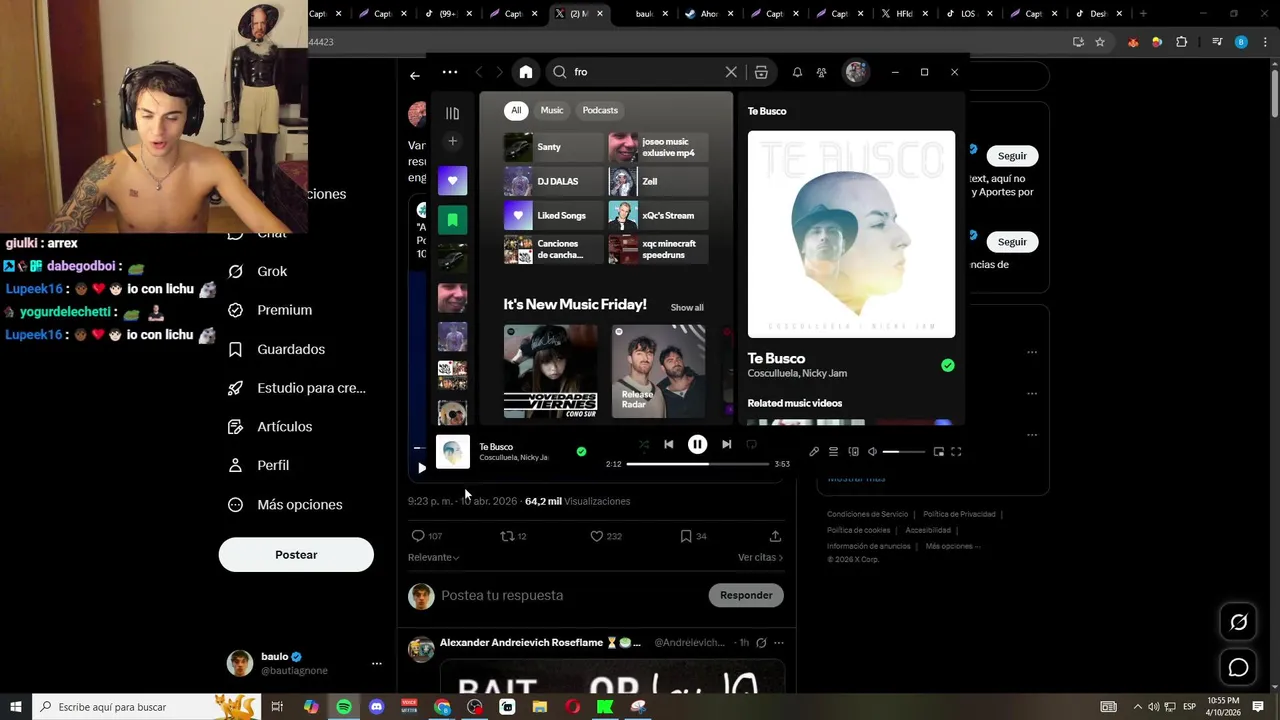1280x720 pixels.
Task: Open Novedades Viernes playlist cover
Action: point(550,371)
